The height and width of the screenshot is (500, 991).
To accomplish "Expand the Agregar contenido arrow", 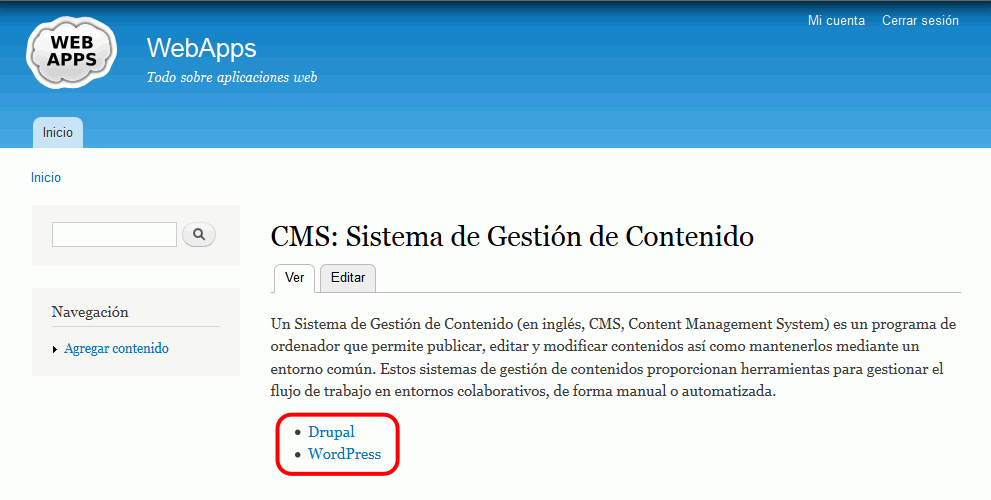I will point(55,350).
